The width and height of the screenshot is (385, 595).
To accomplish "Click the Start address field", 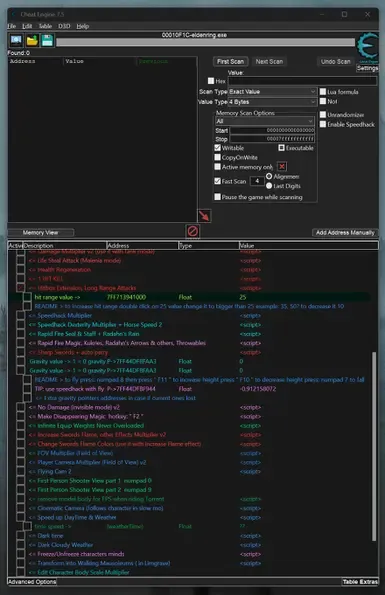I will pyautogui.click(x=272, y=130).
